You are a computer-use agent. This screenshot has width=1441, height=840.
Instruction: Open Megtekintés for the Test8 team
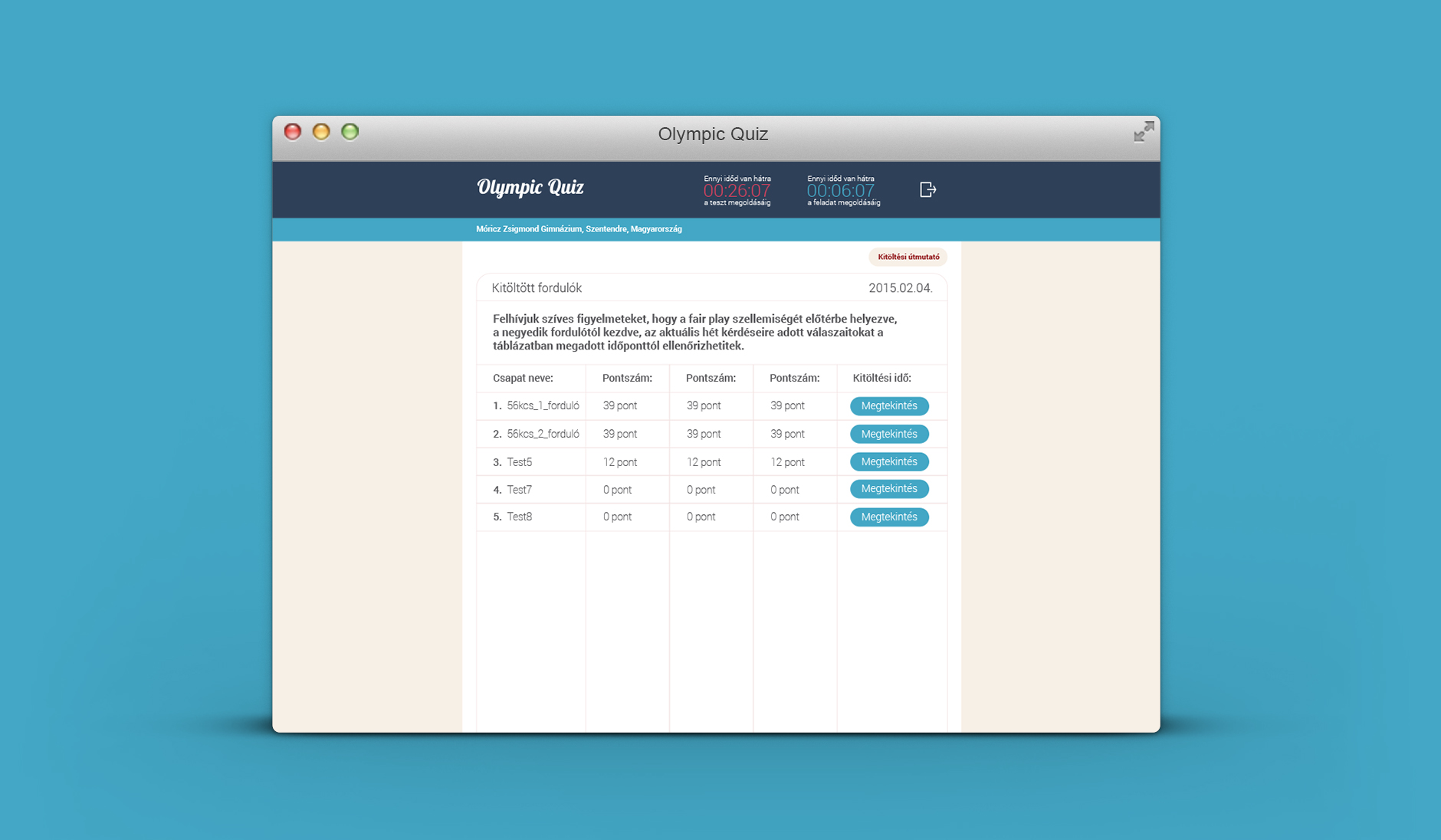coord(888,517)
